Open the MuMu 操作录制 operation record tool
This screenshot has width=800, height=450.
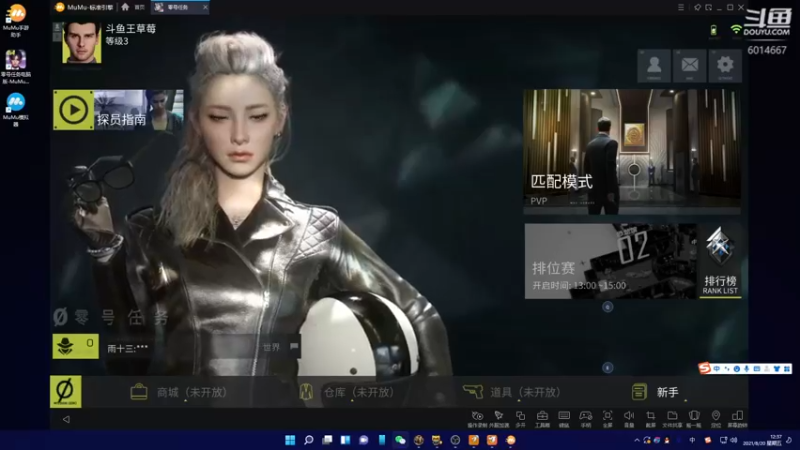point(477,419)
